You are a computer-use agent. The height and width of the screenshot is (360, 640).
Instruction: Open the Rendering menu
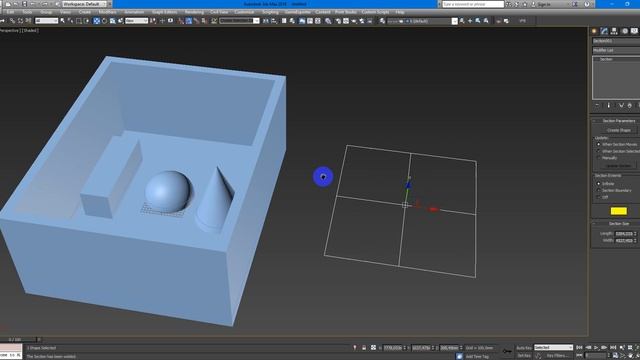click(194, 12)
